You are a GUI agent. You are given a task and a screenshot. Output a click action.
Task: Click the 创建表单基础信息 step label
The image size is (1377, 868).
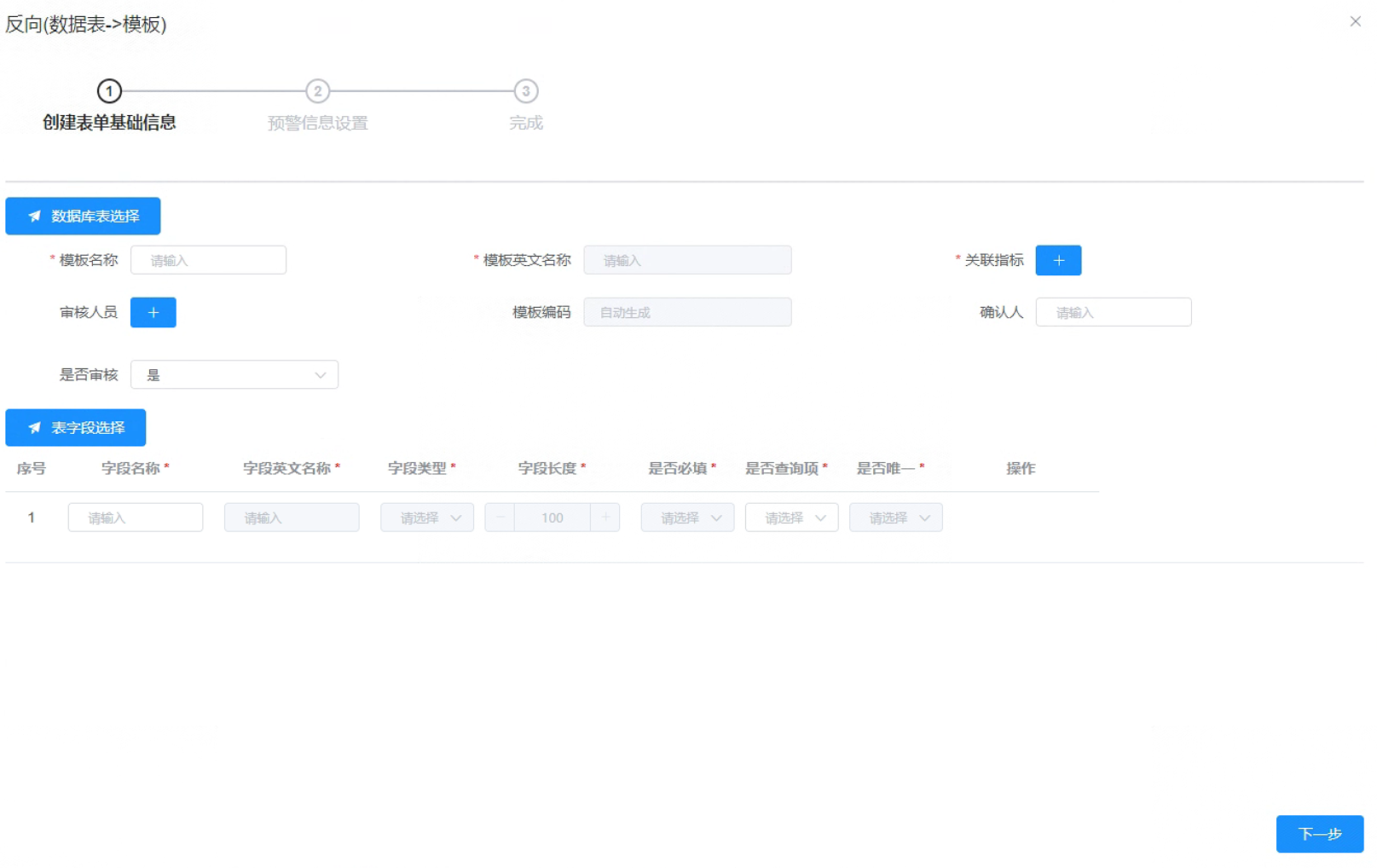click(109, 123)
